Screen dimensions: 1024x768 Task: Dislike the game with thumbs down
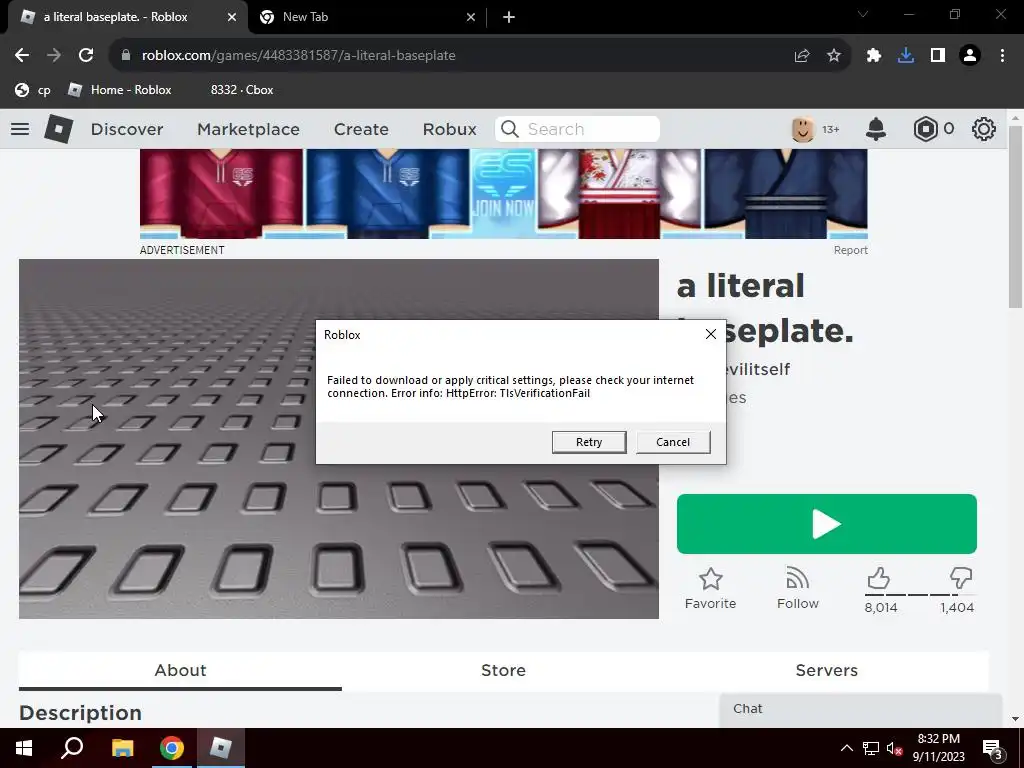pyautogui.click(x=961, y=579)
